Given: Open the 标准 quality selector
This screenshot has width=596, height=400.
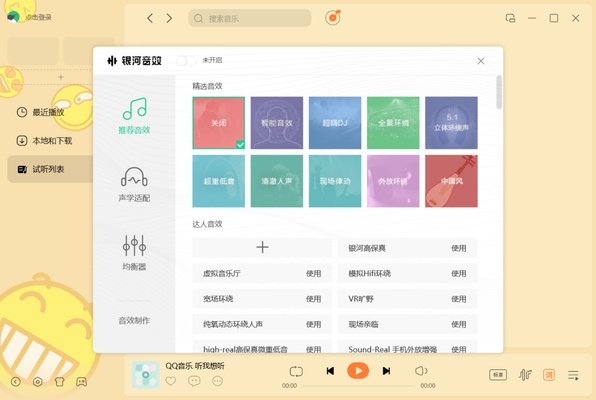Looking at the screenshot, I should 498,375.
